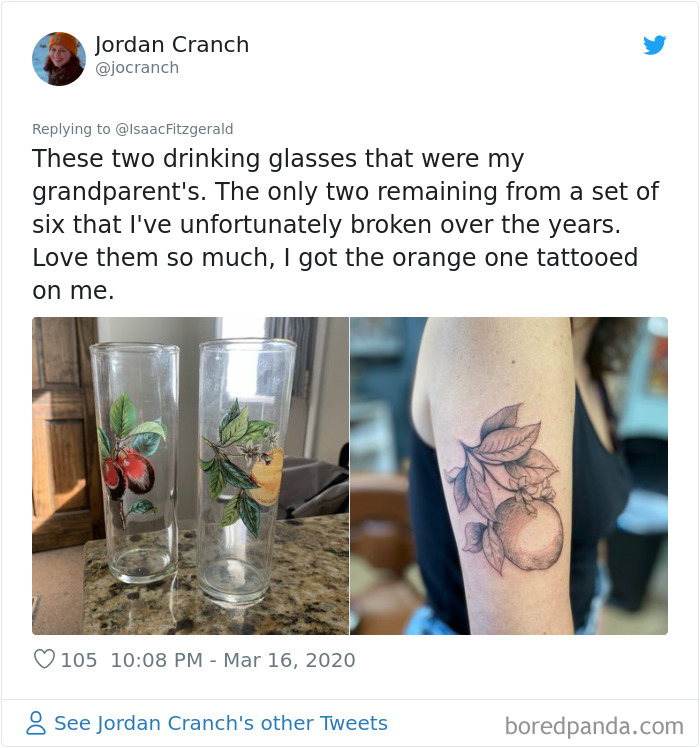
Task: Open the arm tattoo photo
Action: pyautogui.click(x=508, y=475)
